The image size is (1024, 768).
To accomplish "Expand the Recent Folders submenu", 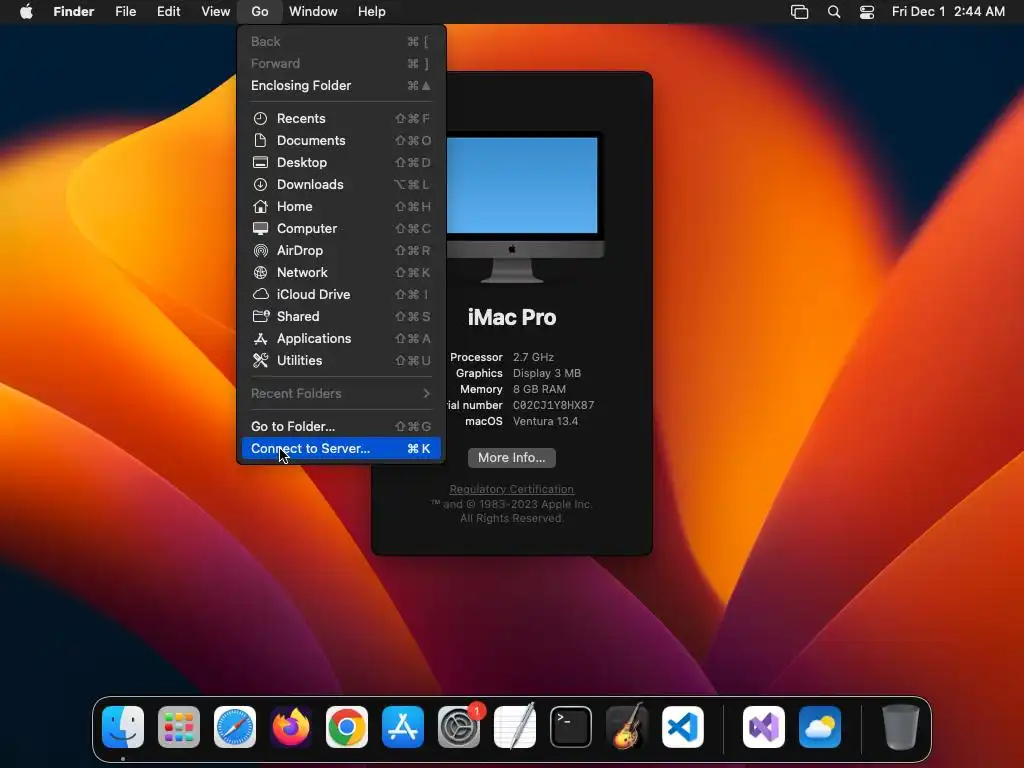I will click(x=341, y=393).
